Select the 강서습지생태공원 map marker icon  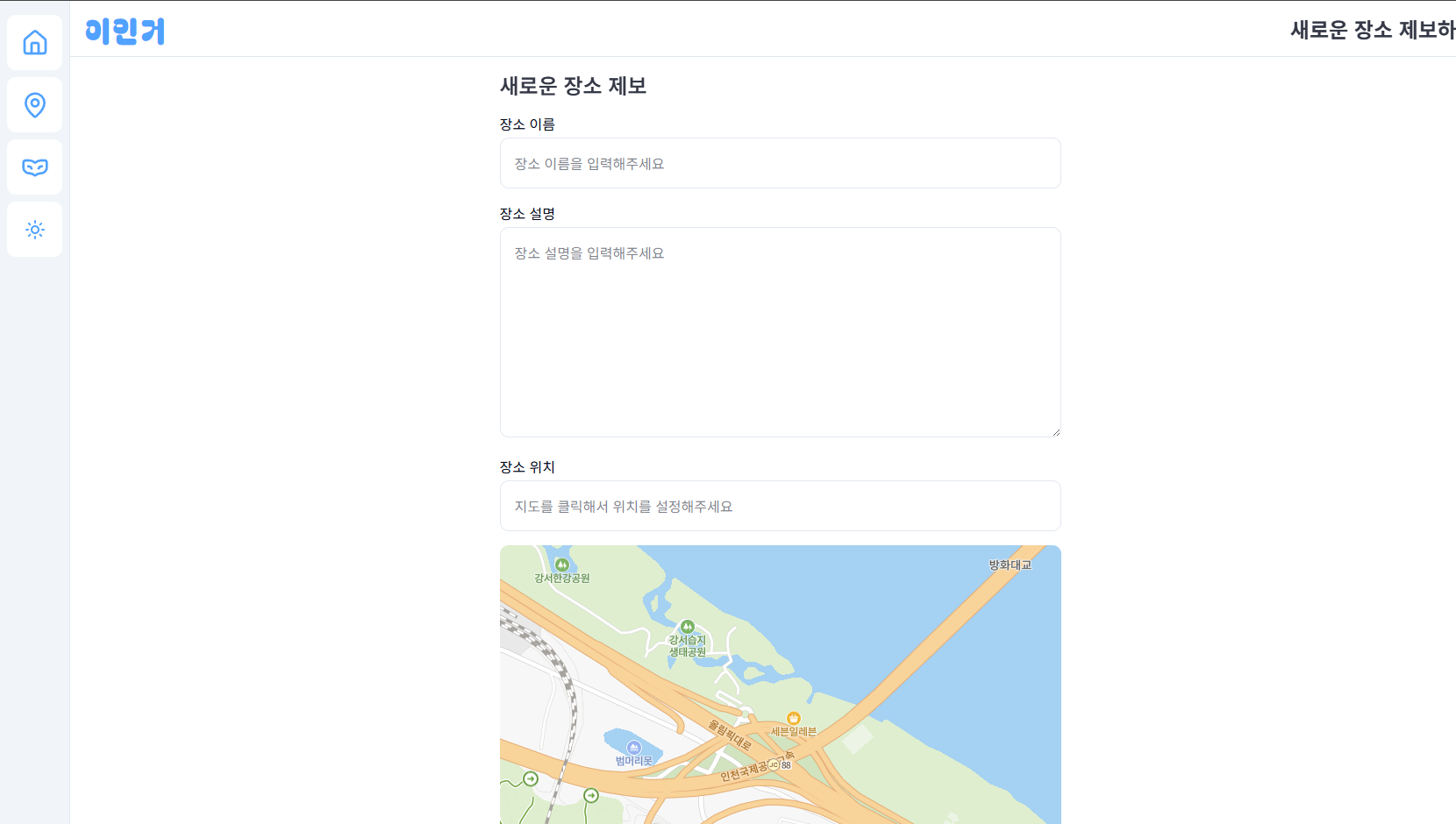688,627
